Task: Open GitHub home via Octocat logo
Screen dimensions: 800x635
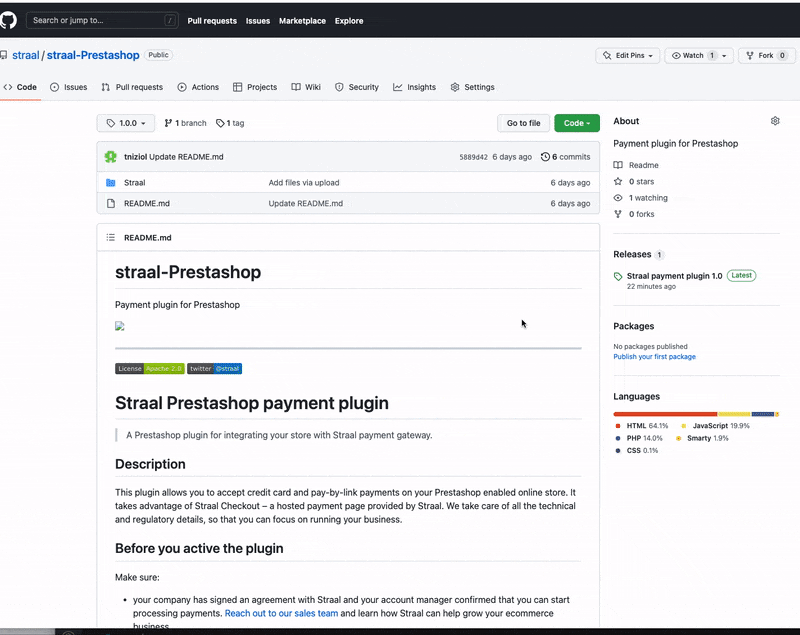Action: point(8,20)
